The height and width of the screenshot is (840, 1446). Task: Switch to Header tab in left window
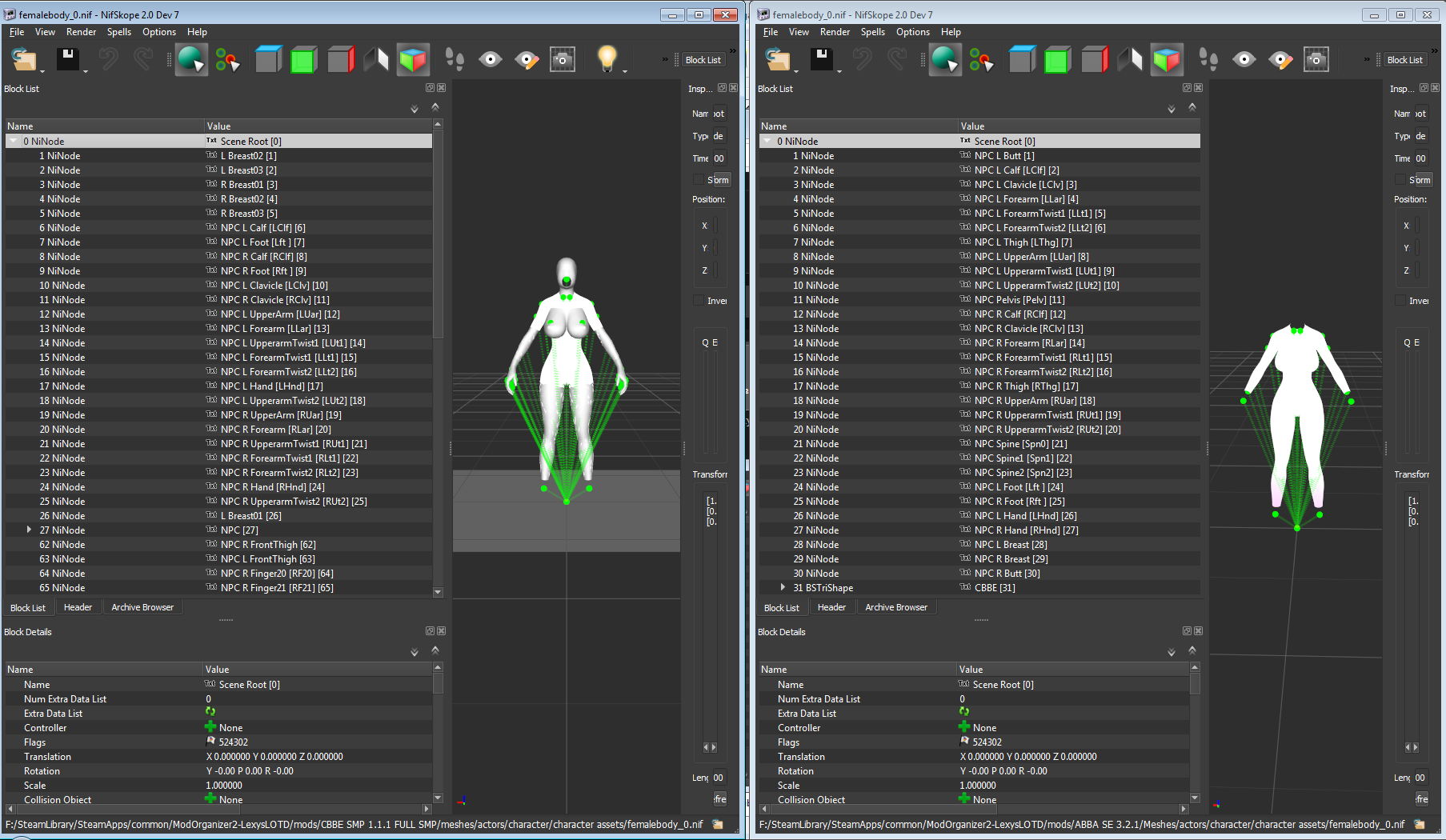(78, 607)
